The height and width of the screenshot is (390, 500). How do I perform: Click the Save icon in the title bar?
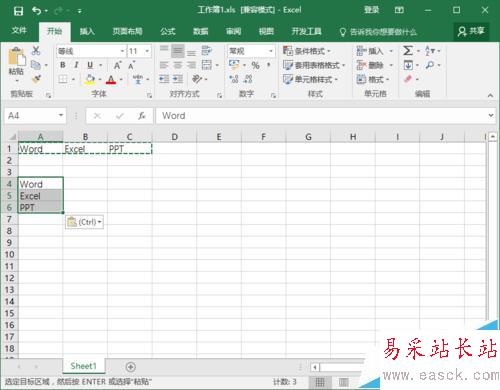[18, 11]
